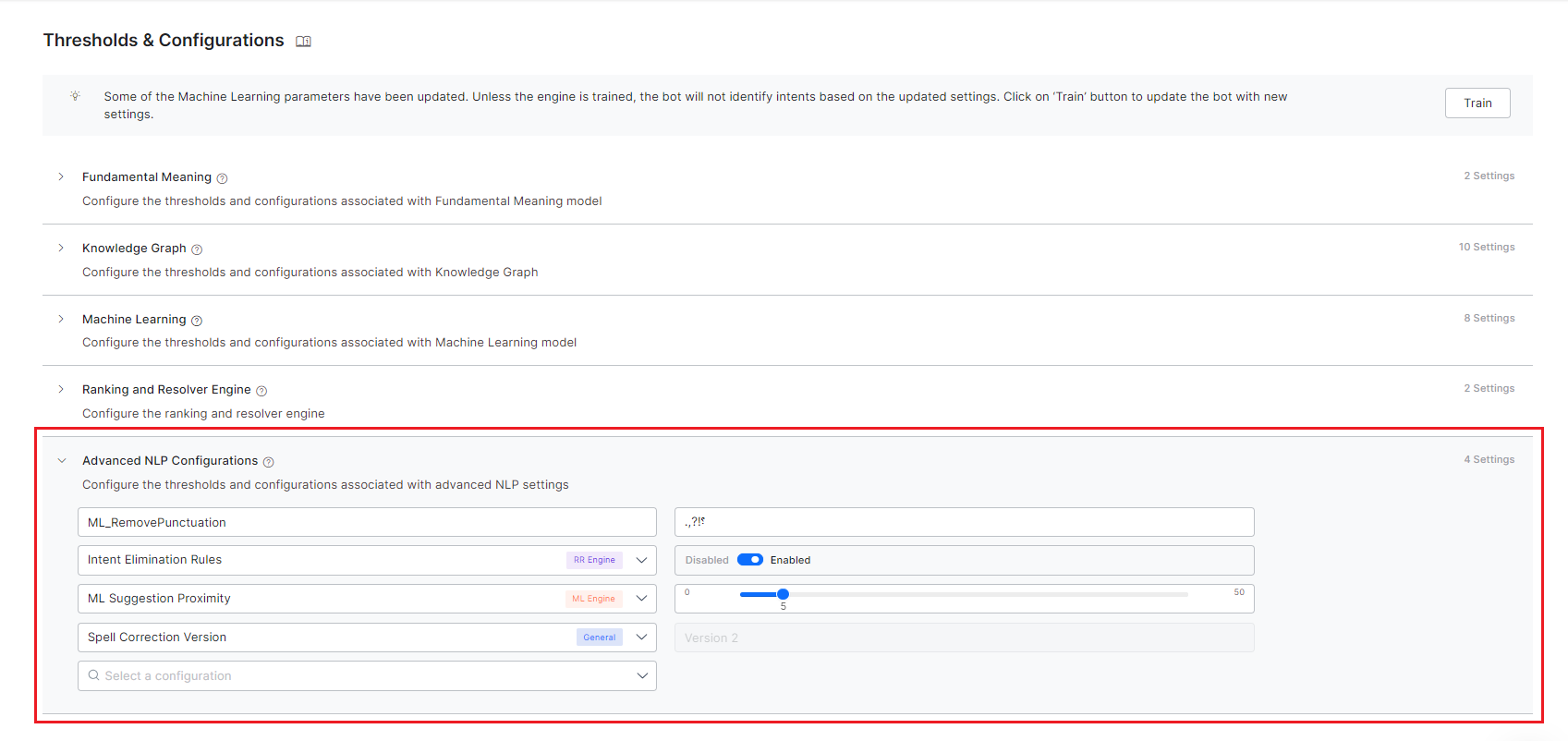Click the ML_RemovePunctuation characters input field
This screenshot has width=1568, height=741.
pyautogui.click(x=964, y=522)
